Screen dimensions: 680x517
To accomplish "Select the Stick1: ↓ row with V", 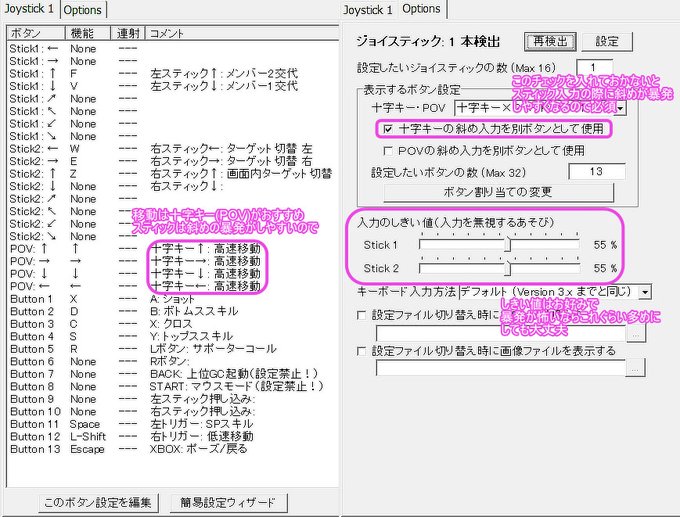I will coord(173,86).
